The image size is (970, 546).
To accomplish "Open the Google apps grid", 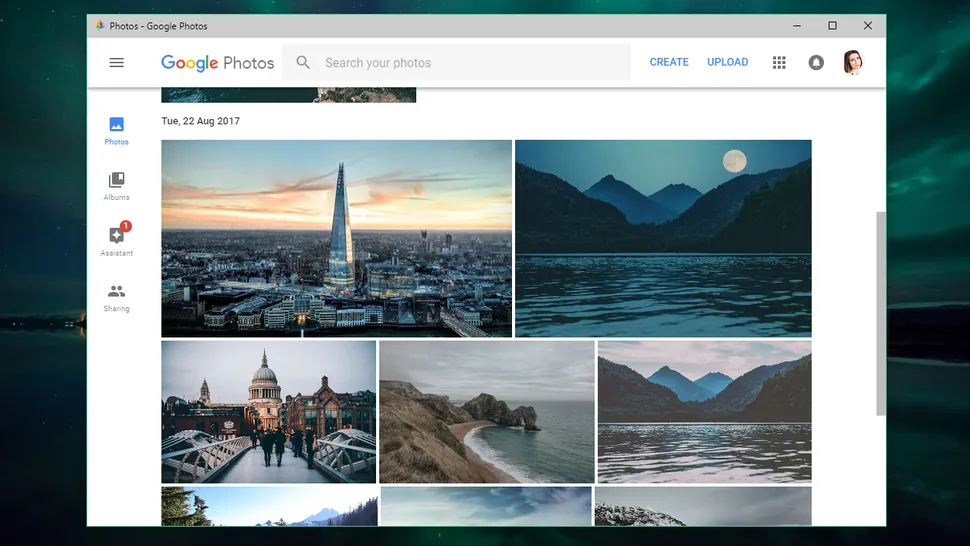I will pyautogui.click(x=779, y=62).
